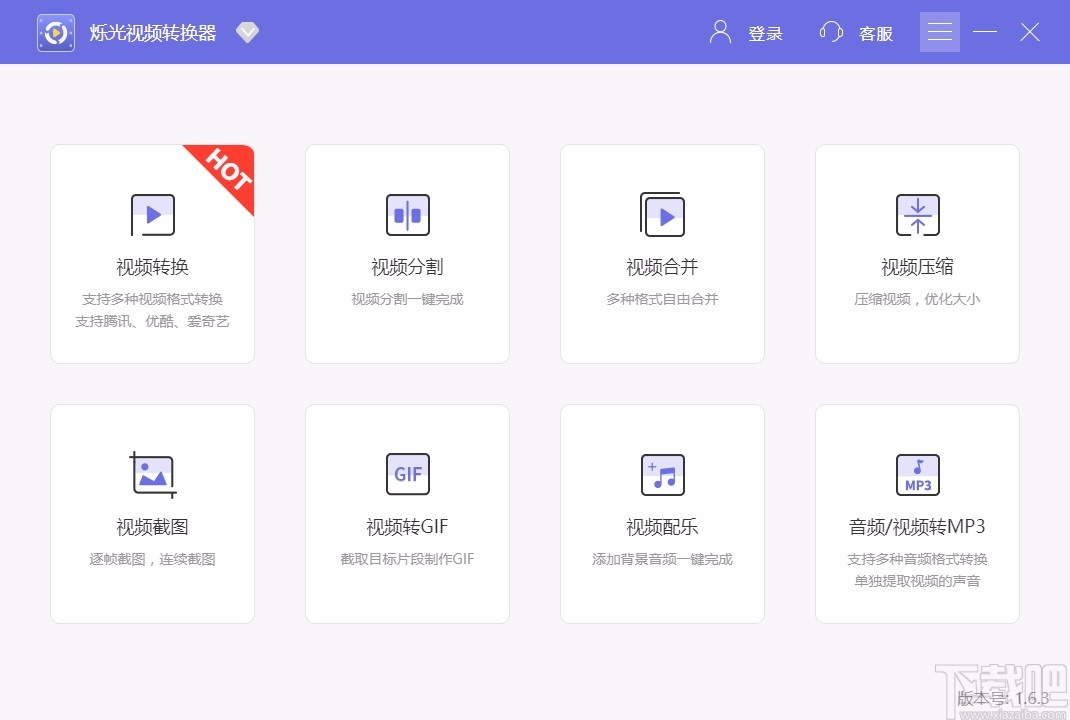Click the 压缩视频，优化大小 card text
The image size is (1070, 720).
point(917,298)
